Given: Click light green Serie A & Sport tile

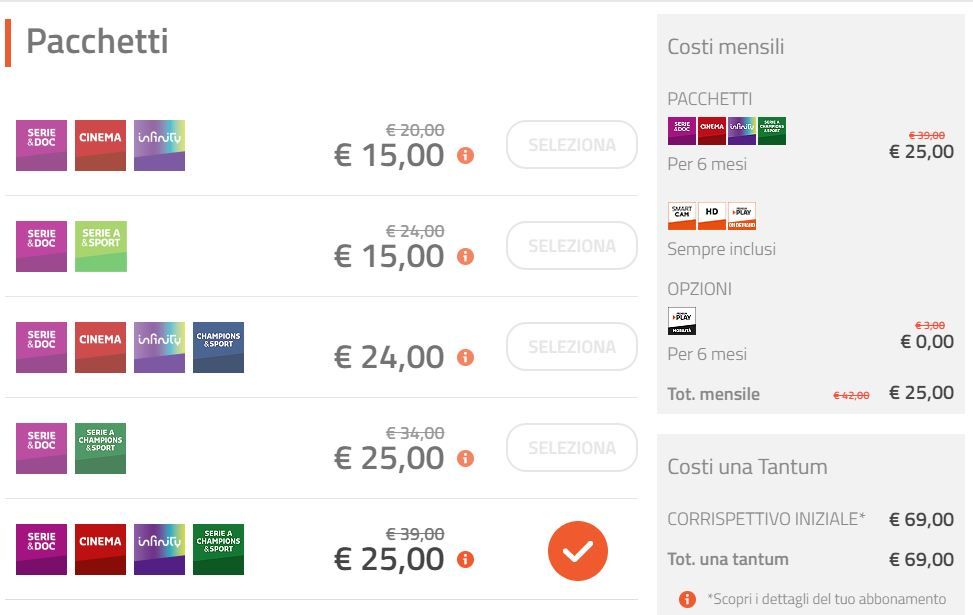Looking at the screenshot, I should (x=101, y=246).
